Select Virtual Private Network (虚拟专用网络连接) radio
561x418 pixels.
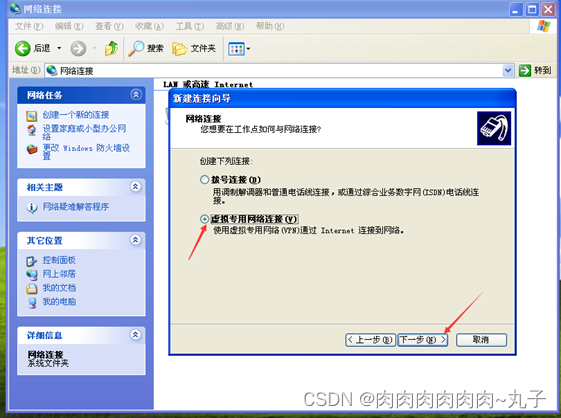[204, 219]
